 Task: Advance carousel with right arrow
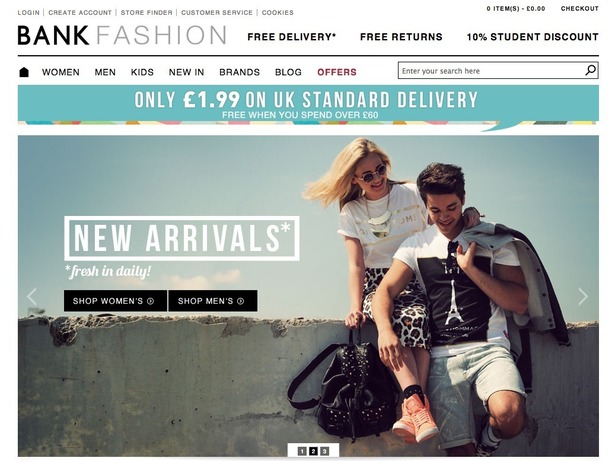click(583, 297)
